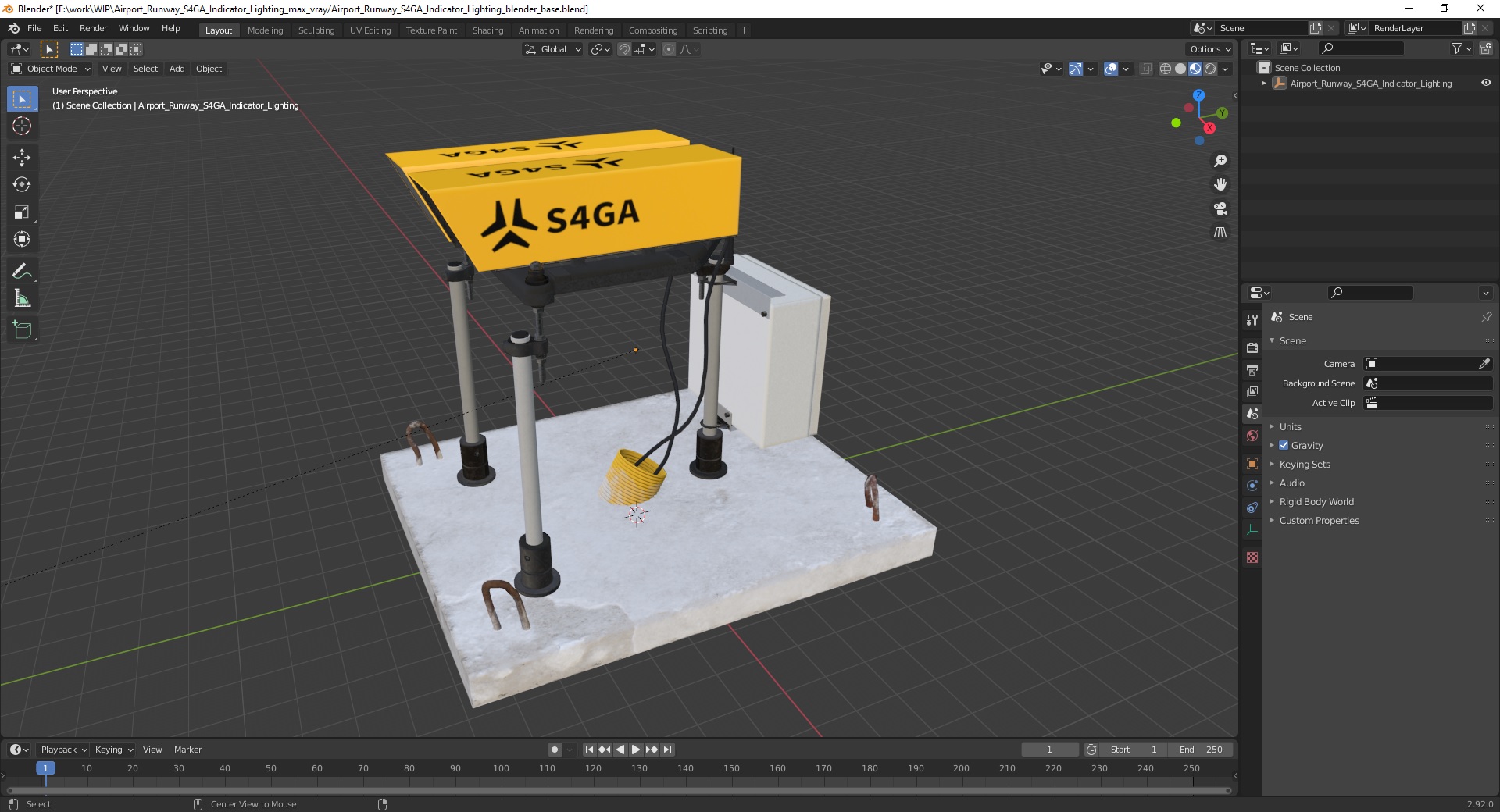Screen dimensions: 1500x812
Task: Open the Object Mode dropdown
Action: (50, 69)
